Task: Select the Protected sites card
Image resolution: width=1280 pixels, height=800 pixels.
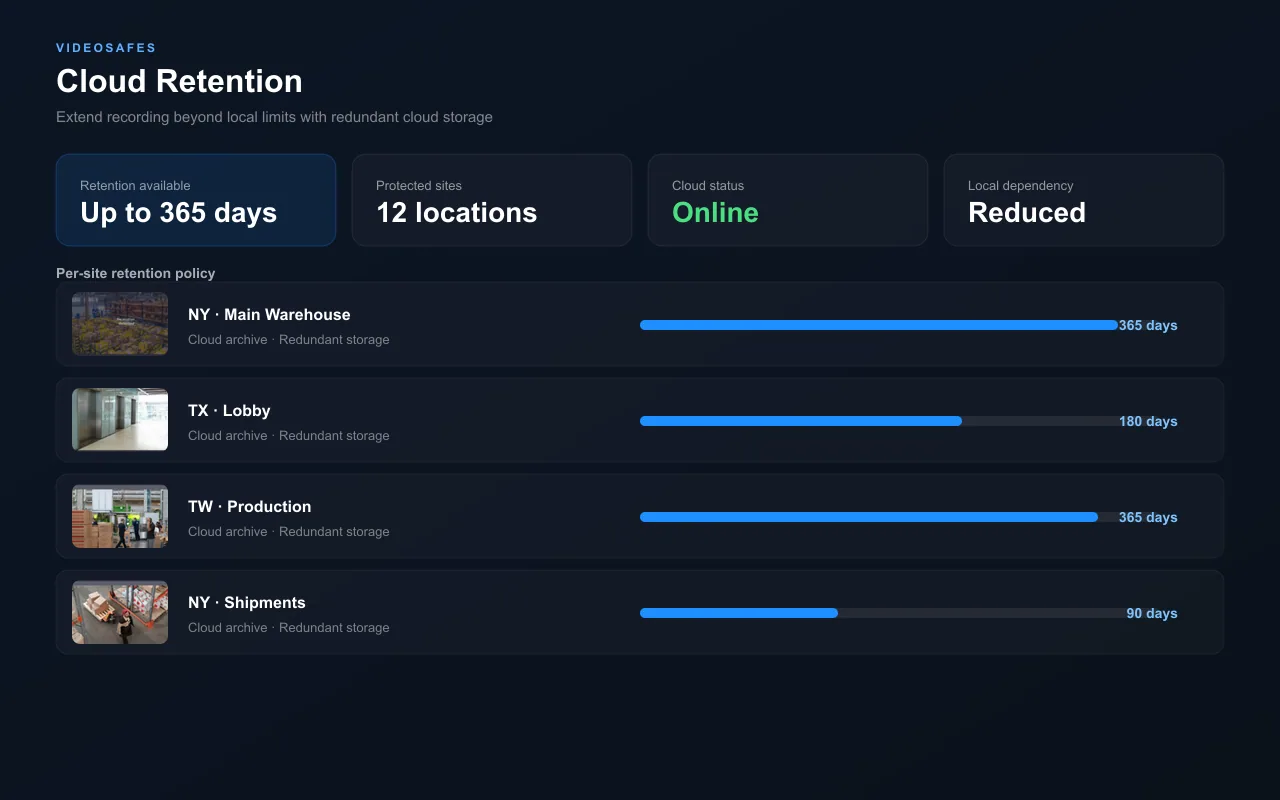Action: pyautogui.click(x=492, y=200)
